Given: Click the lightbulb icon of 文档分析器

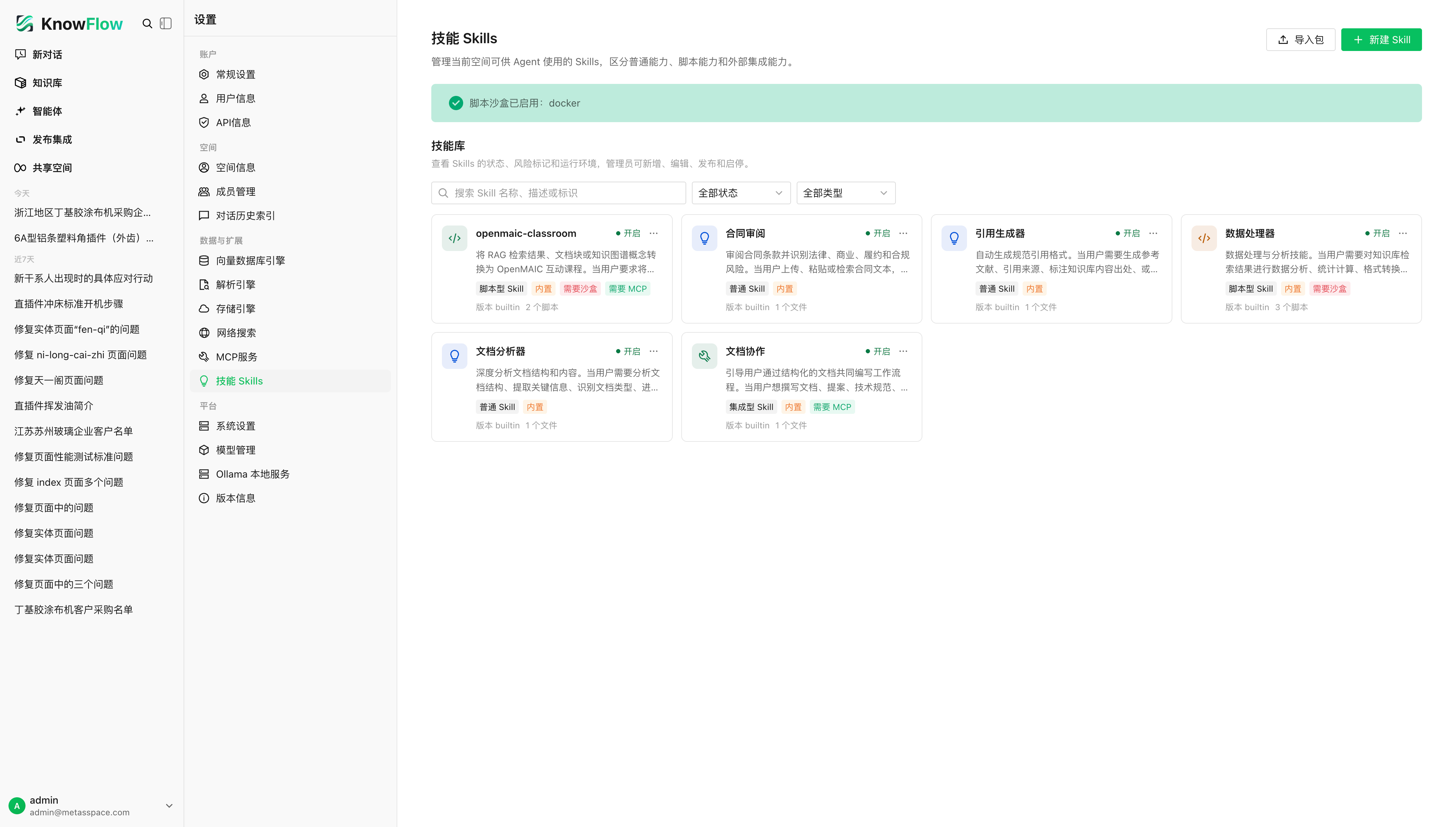Looking at the screenshot, I should click(454, 356).
